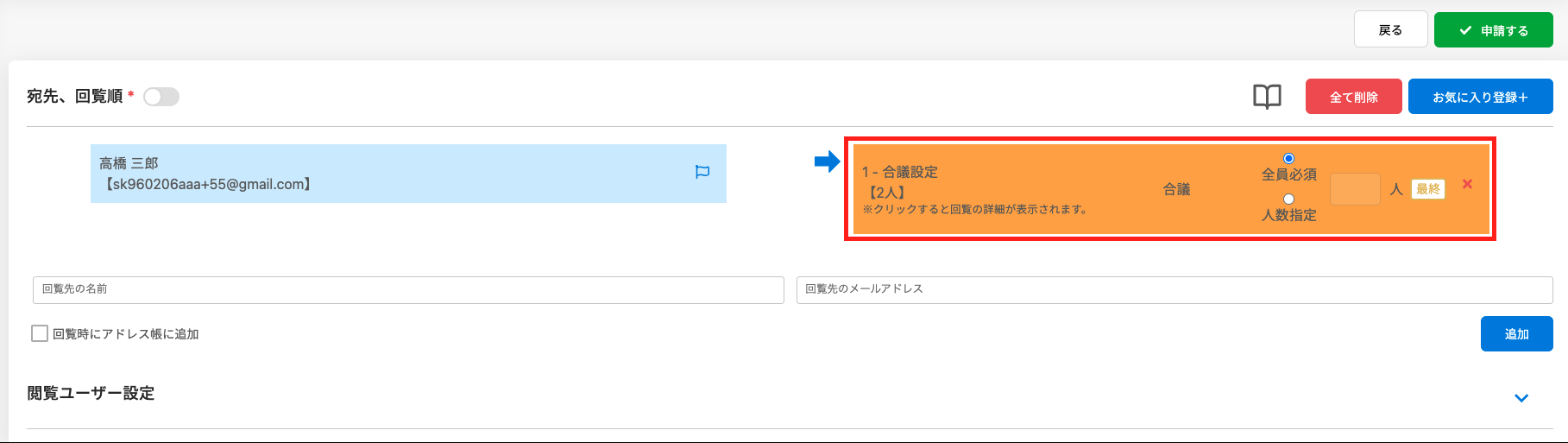Open the book-shaped address book icon

[1267, 97]
